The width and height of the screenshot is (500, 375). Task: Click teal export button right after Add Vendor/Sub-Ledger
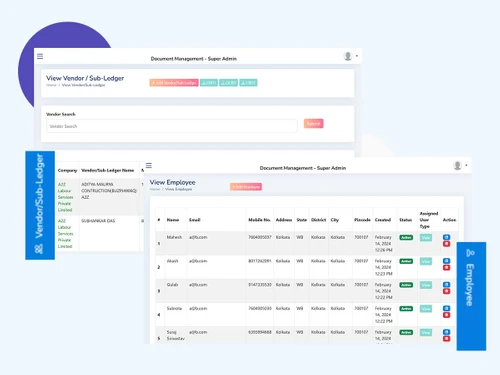(x=209, y=83)
